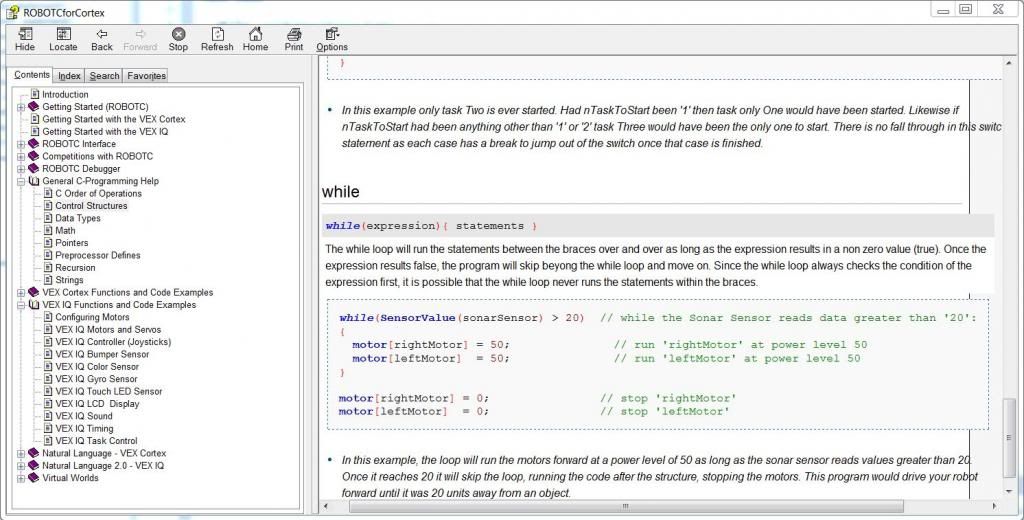Click book icon beside Natural Language - VEX Cortex
Viewport: 1024px width, 520px height.
pos(34,453)
